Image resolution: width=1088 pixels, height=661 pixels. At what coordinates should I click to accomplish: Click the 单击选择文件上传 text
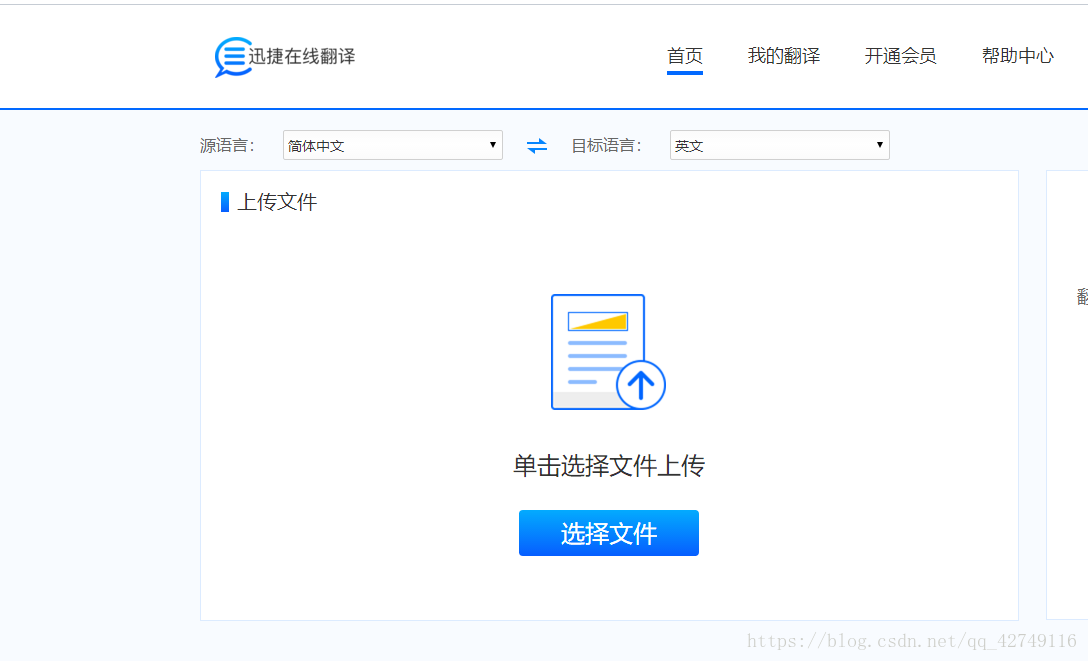point(609,465)
